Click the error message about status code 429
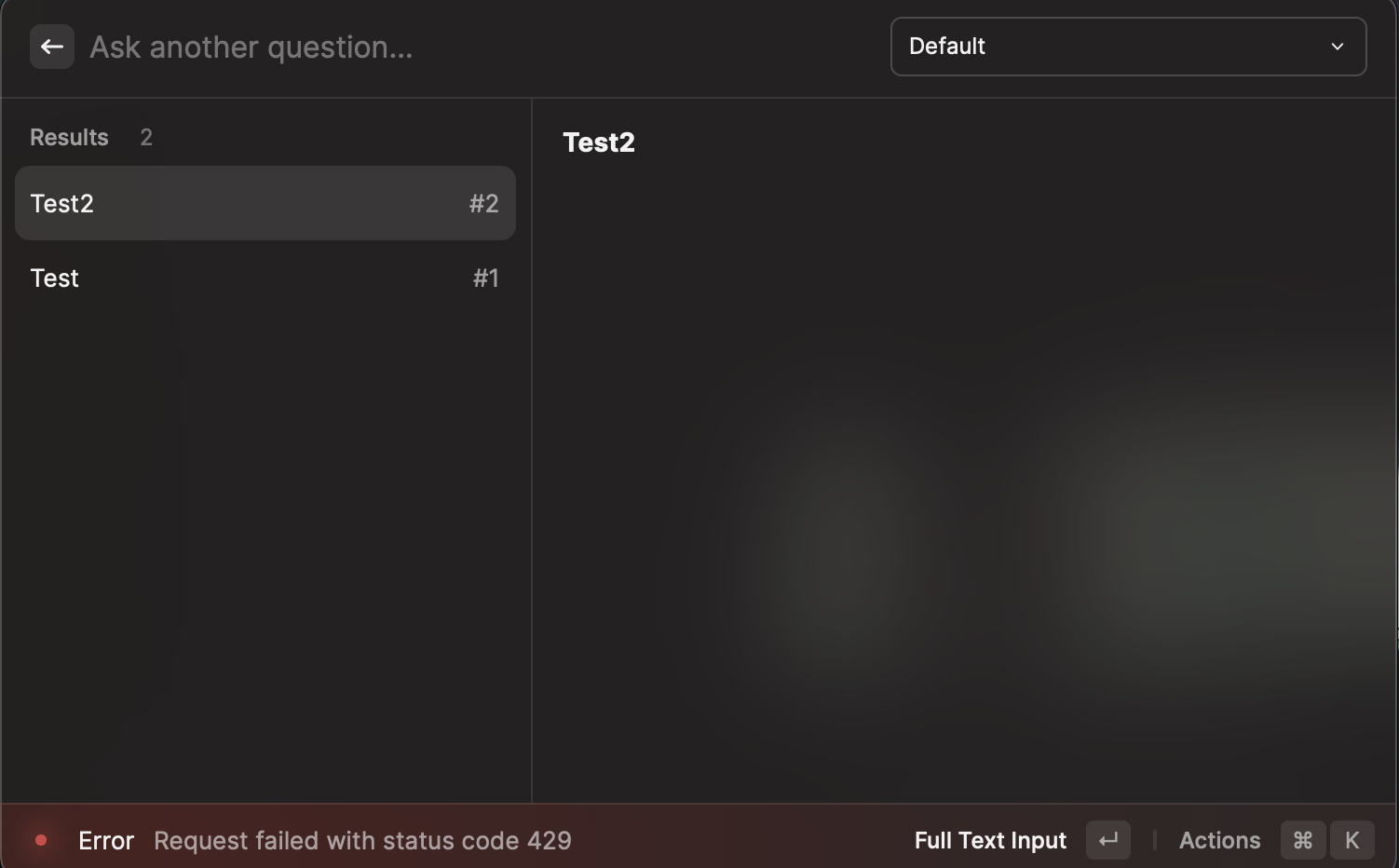Viewport: 1399px width, 868px height. pyautogui.click(x=362, y=840)
